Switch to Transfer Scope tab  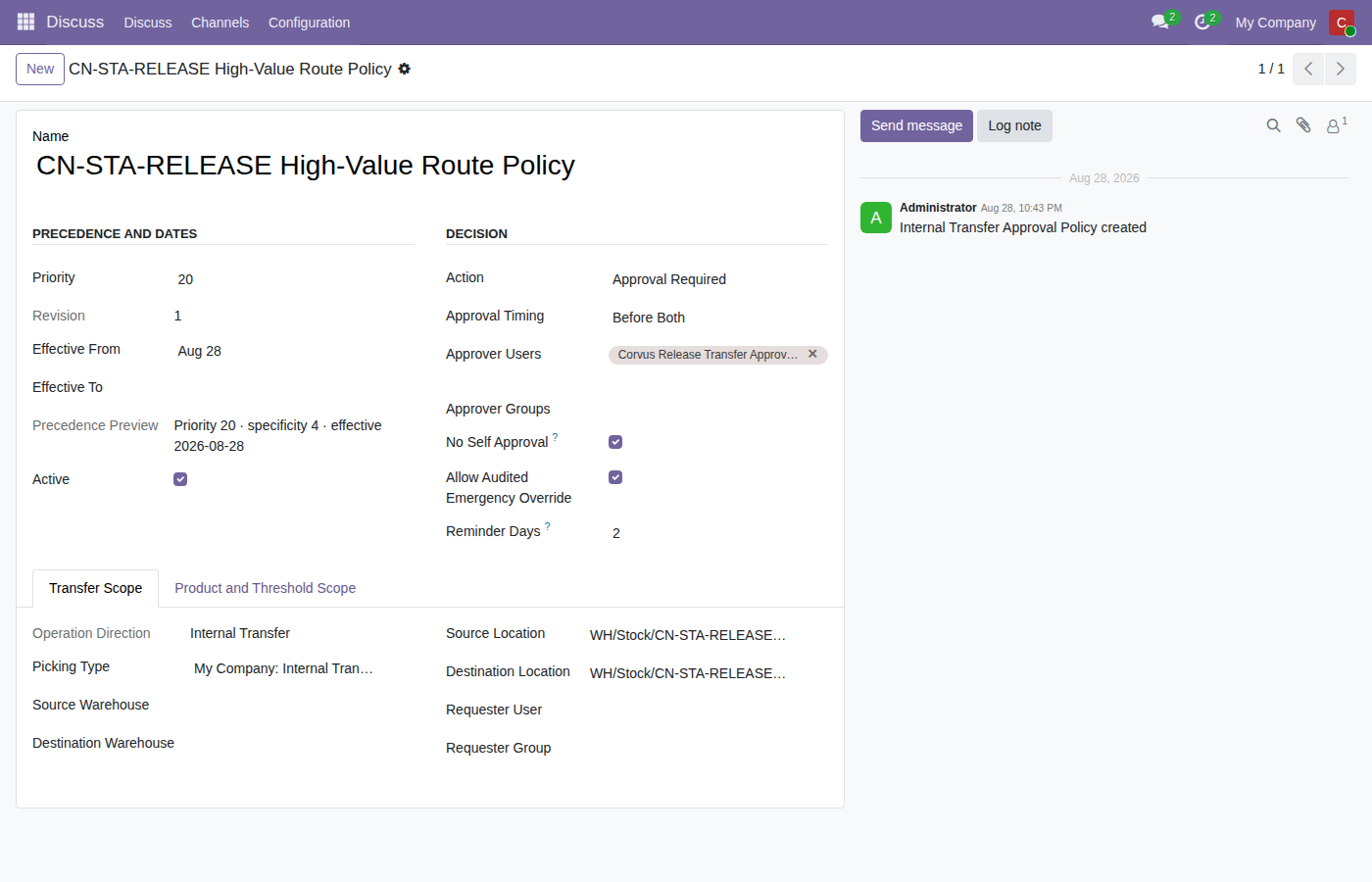coord(96,588)
